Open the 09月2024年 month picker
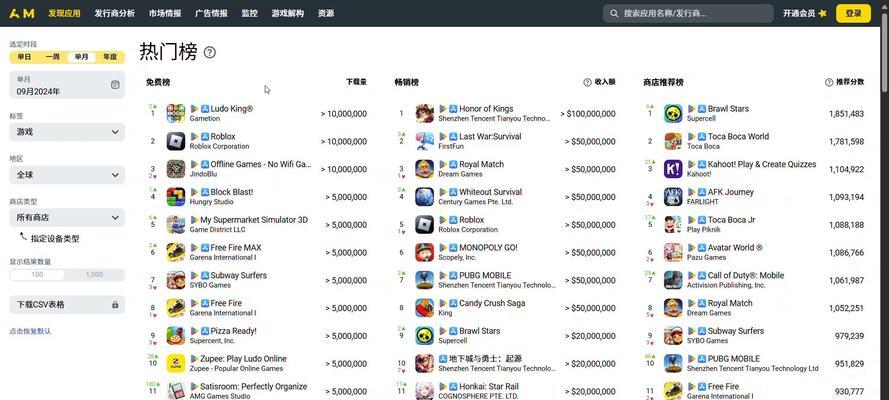 pos(67,85)
